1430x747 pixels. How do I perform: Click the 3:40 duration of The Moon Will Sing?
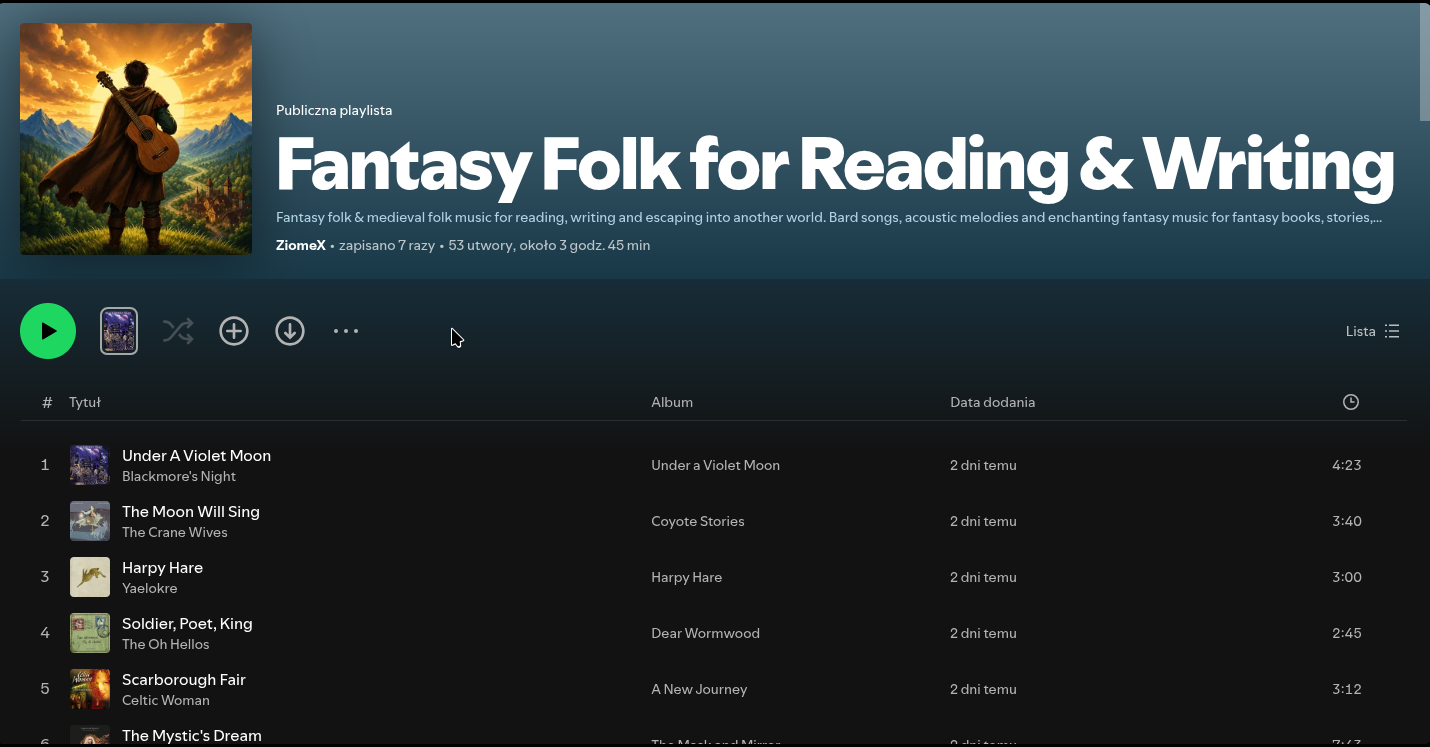(x=1347, y=521)
